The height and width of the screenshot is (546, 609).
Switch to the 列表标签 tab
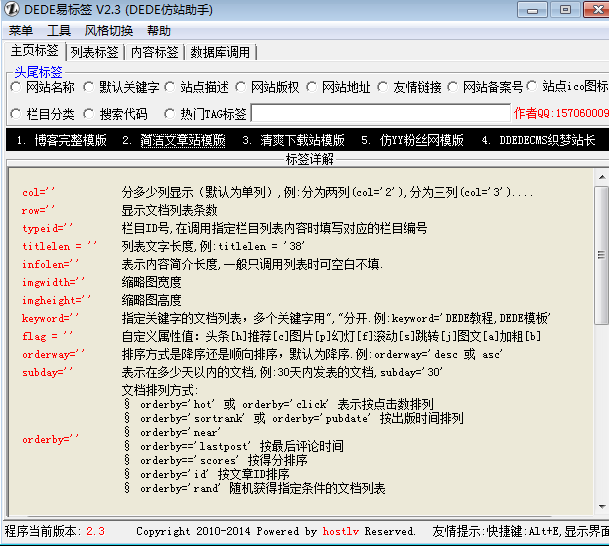tap(94, 52)
